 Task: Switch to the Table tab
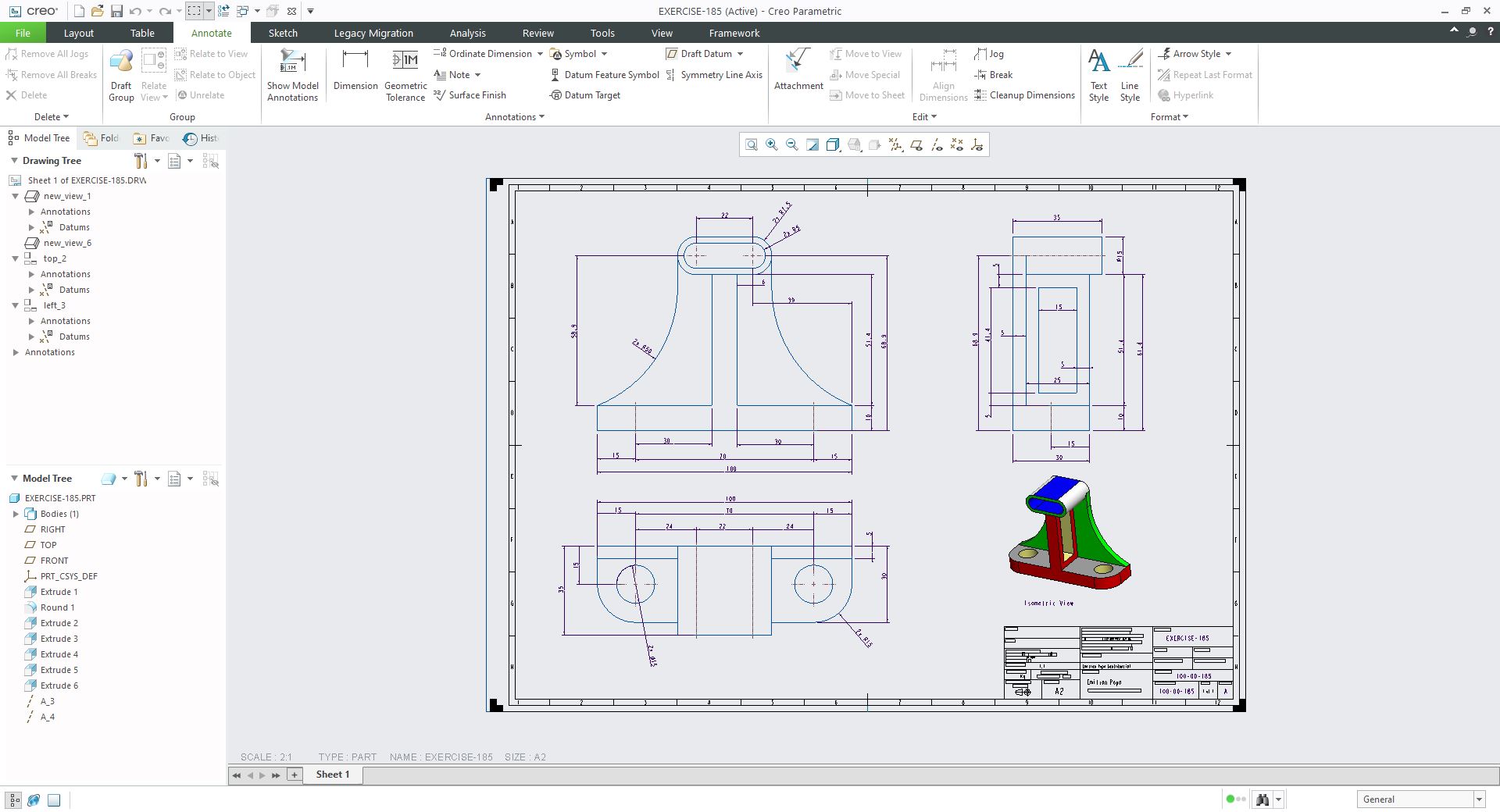click(x=142, y=33)
